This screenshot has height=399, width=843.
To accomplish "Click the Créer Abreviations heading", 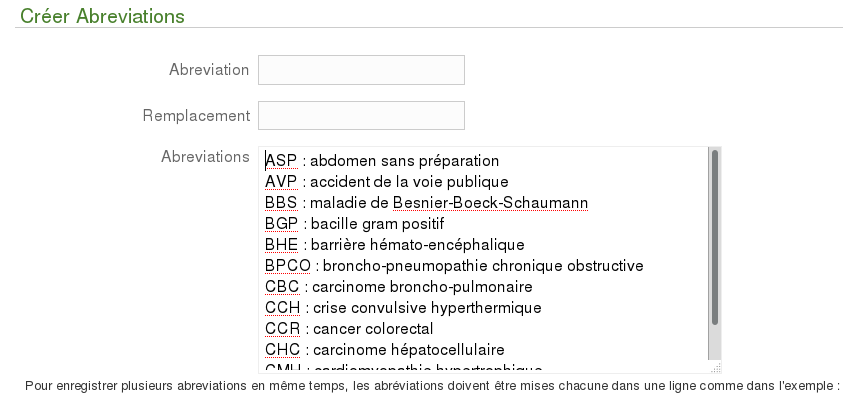I will [103, 16].
